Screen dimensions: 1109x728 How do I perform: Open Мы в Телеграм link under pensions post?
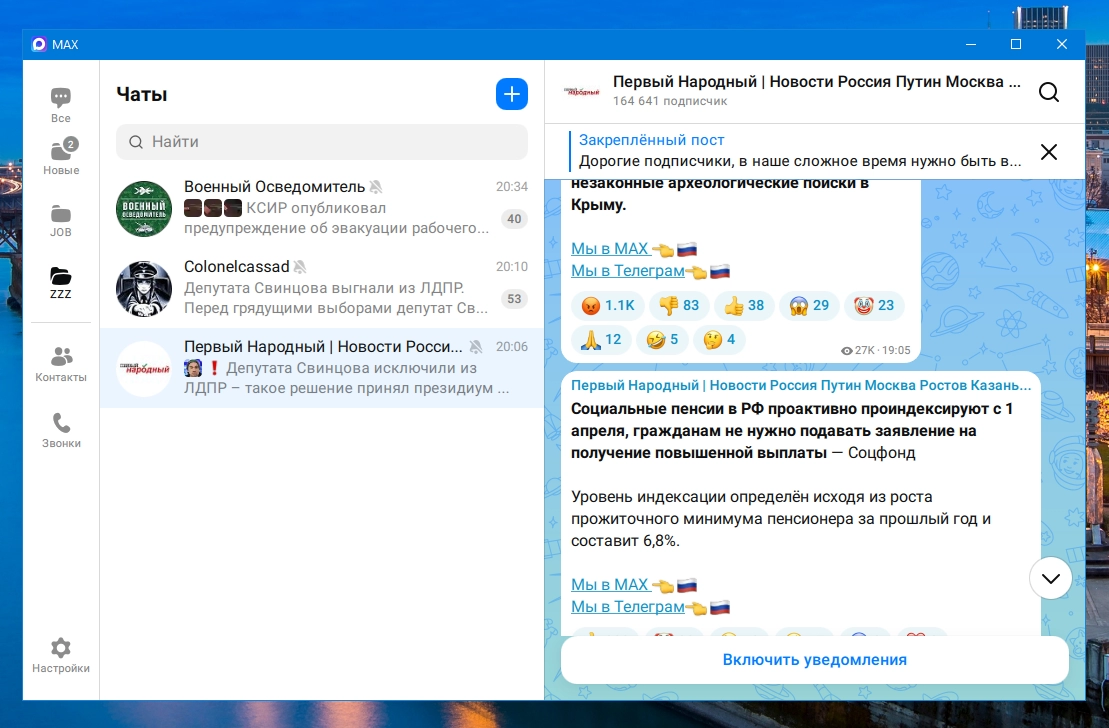point(628,606)
